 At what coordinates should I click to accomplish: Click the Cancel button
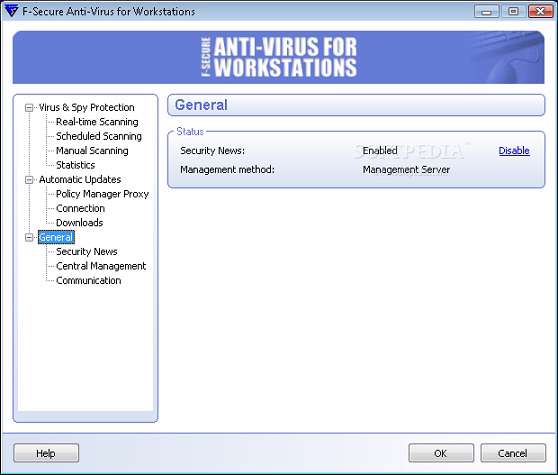[x=513, y=453]
